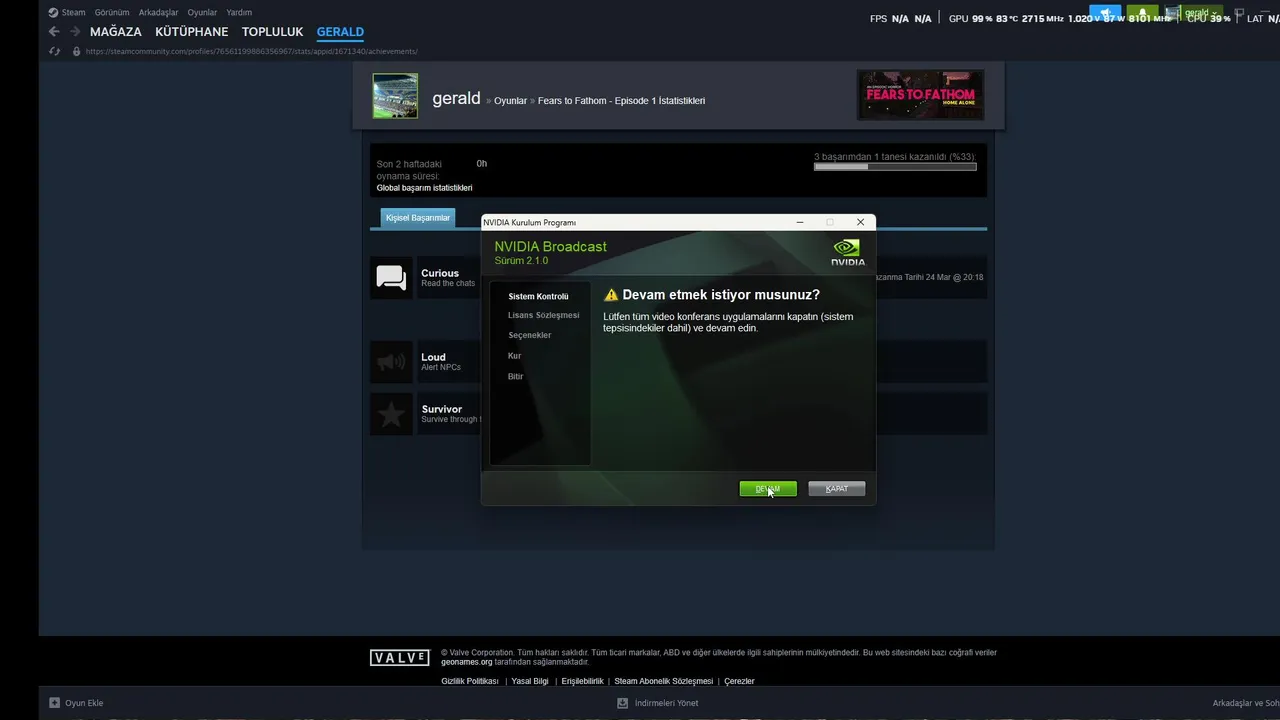Open the Gizlilik Politikası footer link

[470, 681]
